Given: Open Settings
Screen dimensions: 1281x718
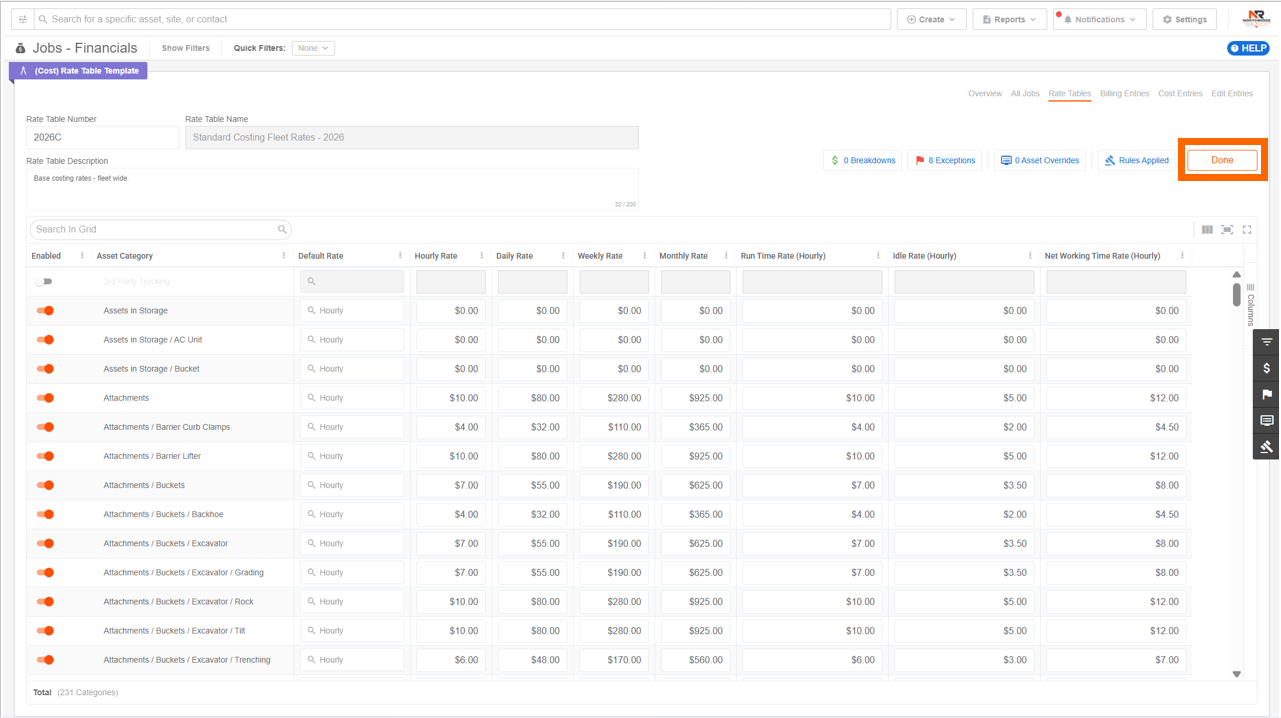Looking at the screenshot, I should pyautogui.click(x=1185, y=19).
